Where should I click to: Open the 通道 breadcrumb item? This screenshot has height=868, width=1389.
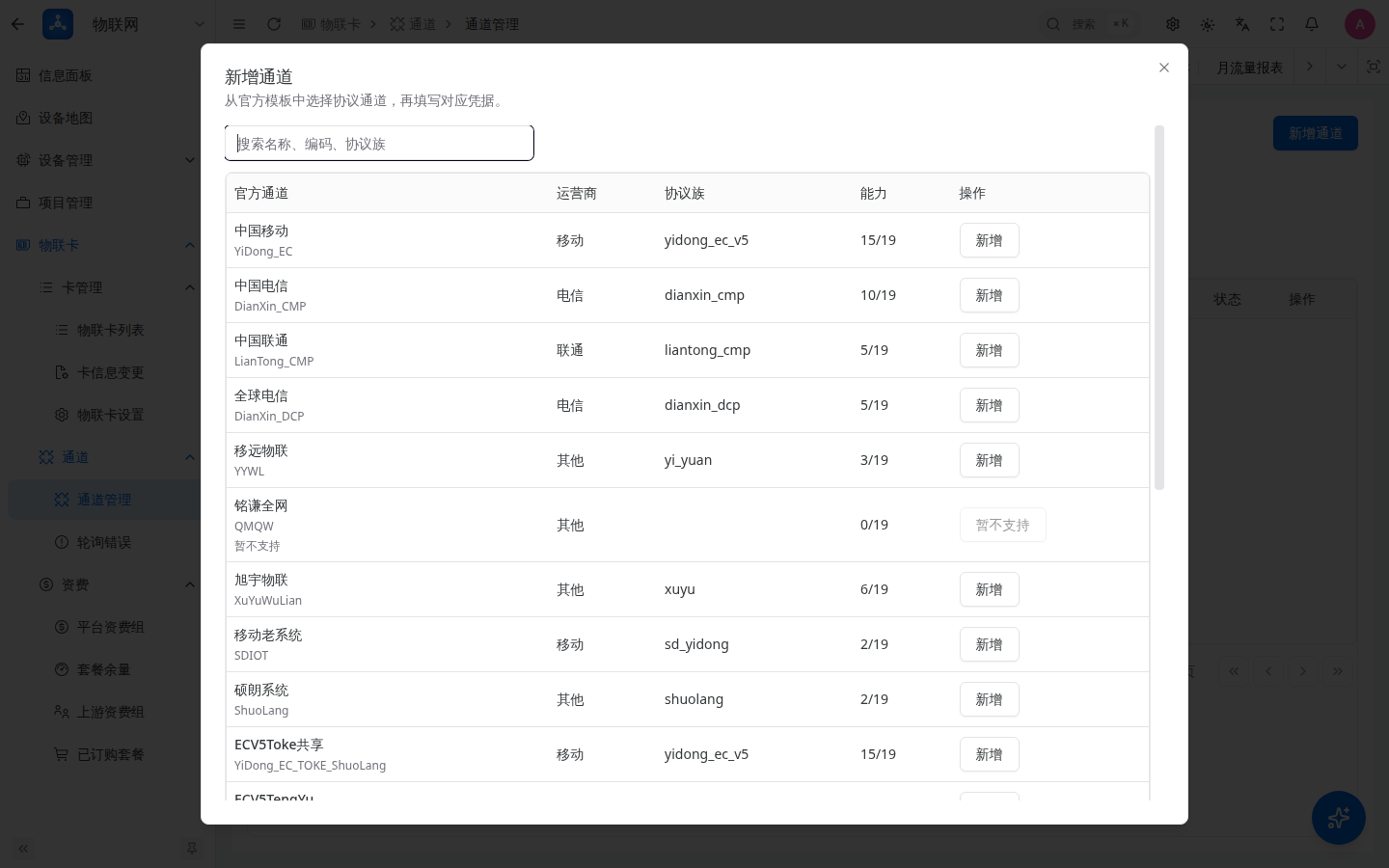[x=413, y=24]
